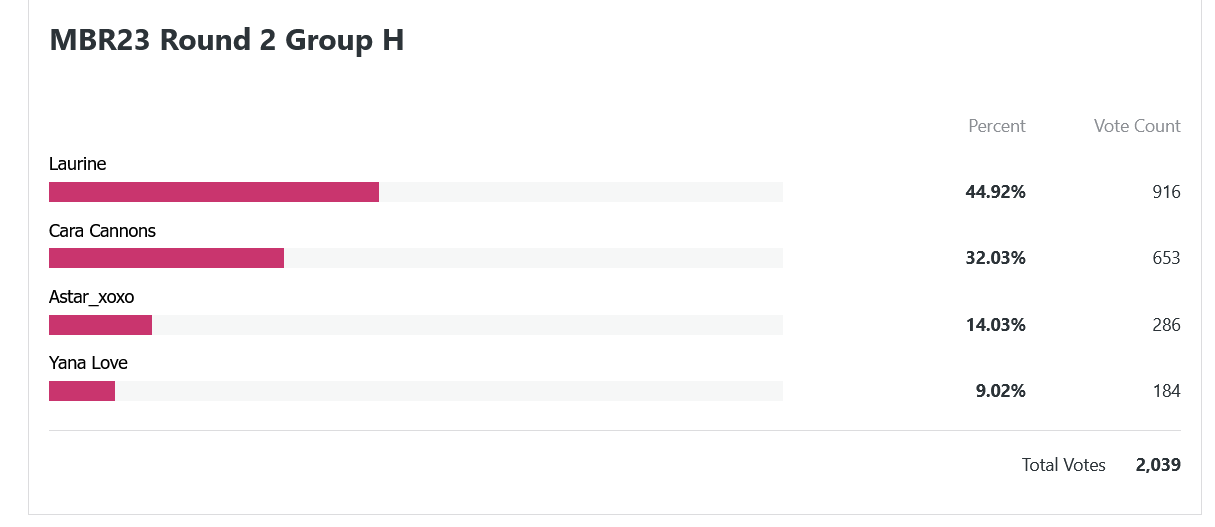Click the MBR23 Round 2 Group H title
This screenshot has height=527, width=1215.
pyautogui.click(x=227, y=40)
